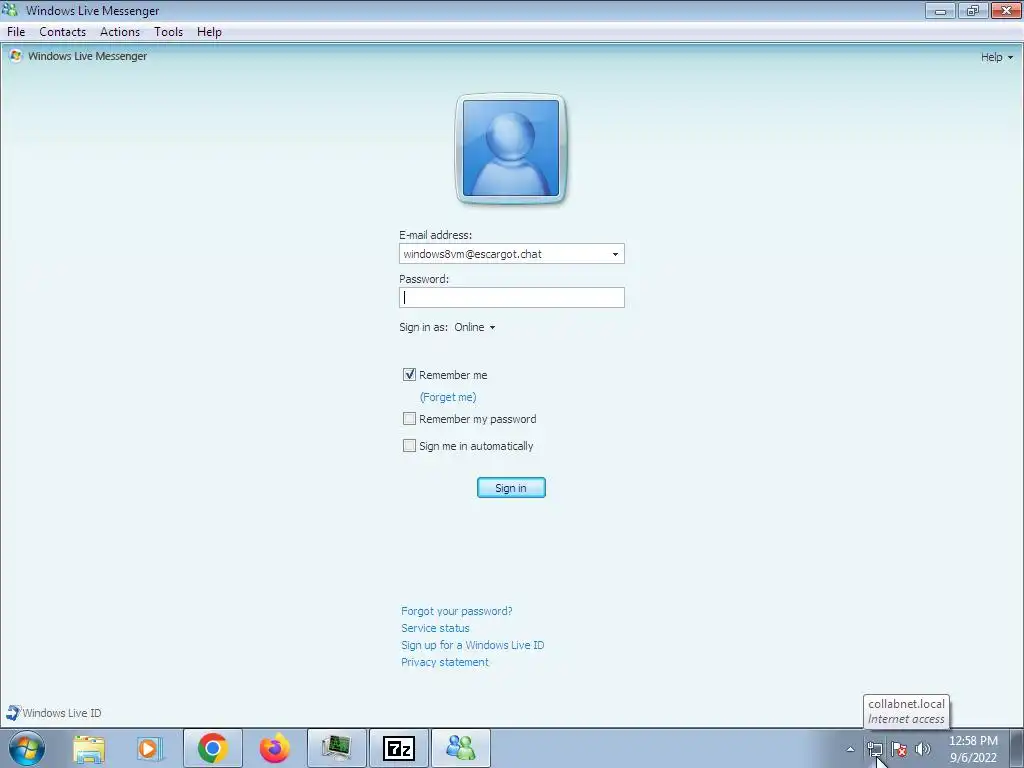Minimize the Windows Live Messenger window
Image resolution: width=1024 pixels, height=768 pixels.
[940, 10]
